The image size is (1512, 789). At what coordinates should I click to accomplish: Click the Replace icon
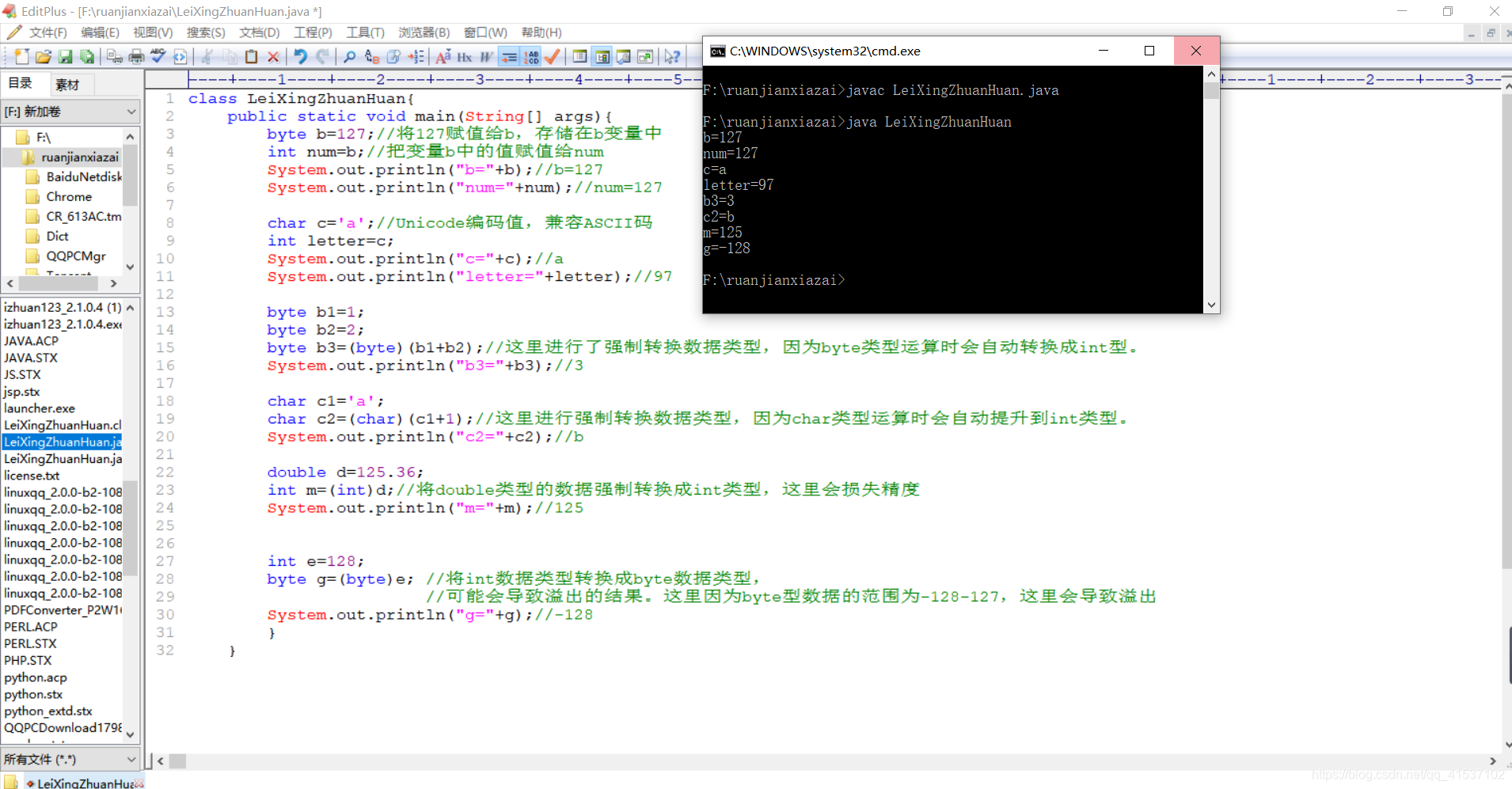(x=371, y=56)
